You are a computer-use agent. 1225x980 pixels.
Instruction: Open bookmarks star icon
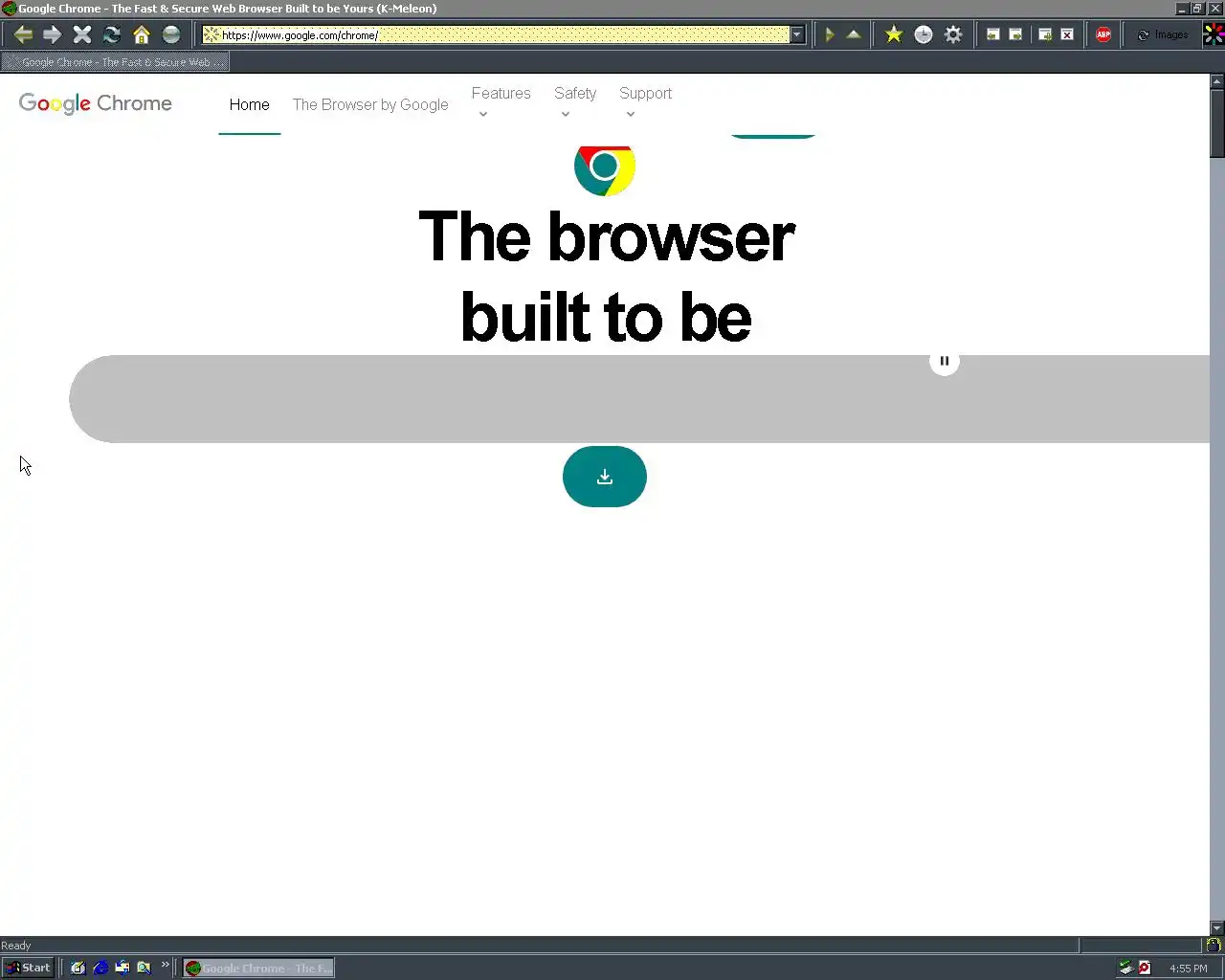point(894,34)
